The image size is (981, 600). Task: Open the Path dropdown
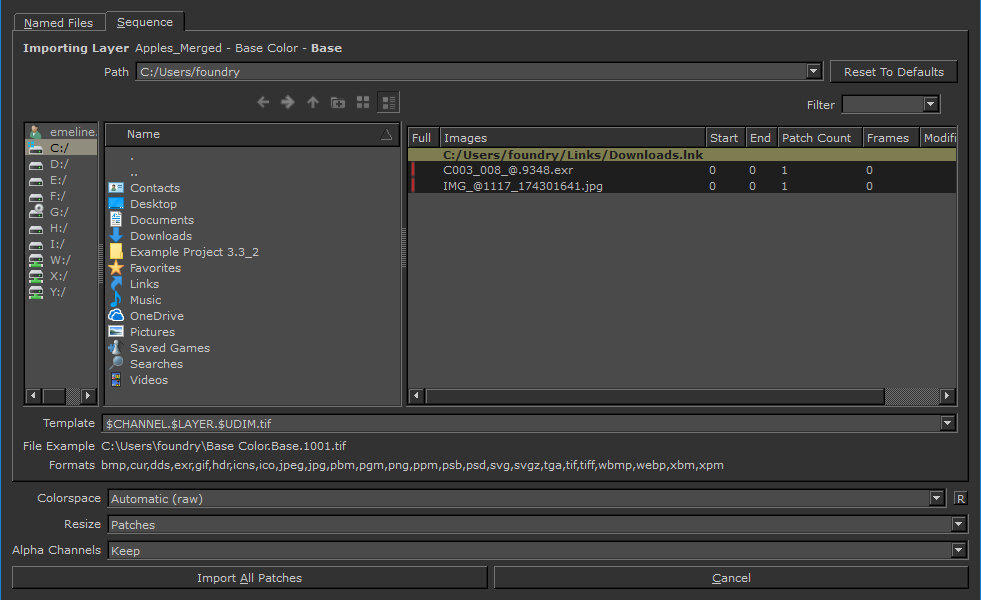click(814, 72)
